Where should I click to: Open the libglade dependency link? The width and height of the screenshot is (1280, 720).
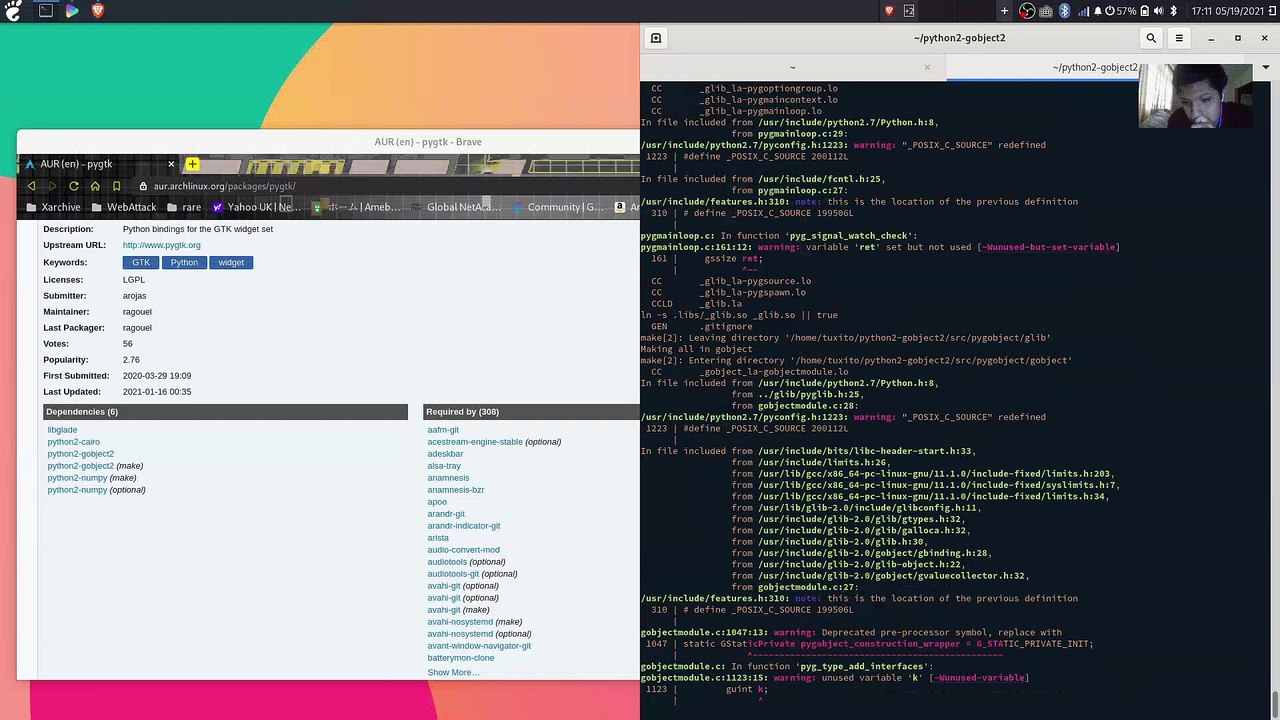pyautogui.click(x=62, y=430)
